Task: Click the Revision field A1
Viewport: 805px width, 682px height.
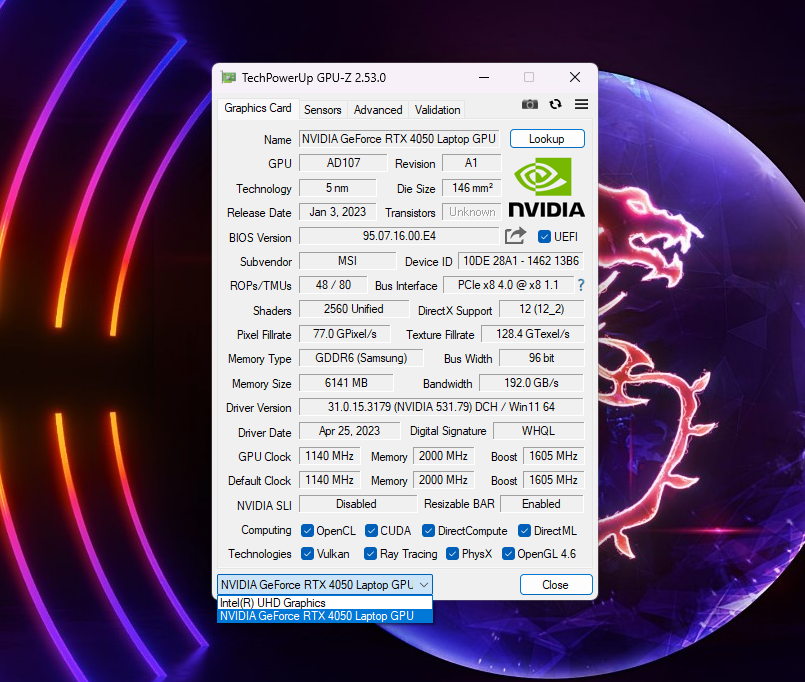Action: tap(471, 163)
